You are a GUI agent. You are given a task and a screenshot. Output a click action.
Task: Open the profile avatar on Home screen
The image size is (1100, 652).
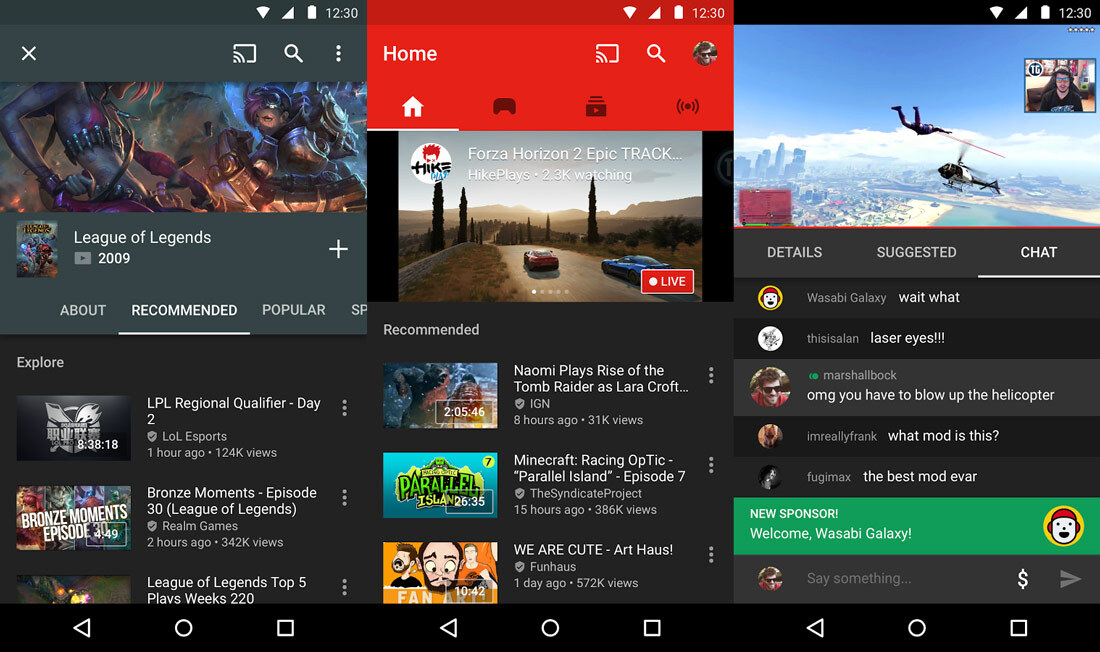(x=705, y=53)
